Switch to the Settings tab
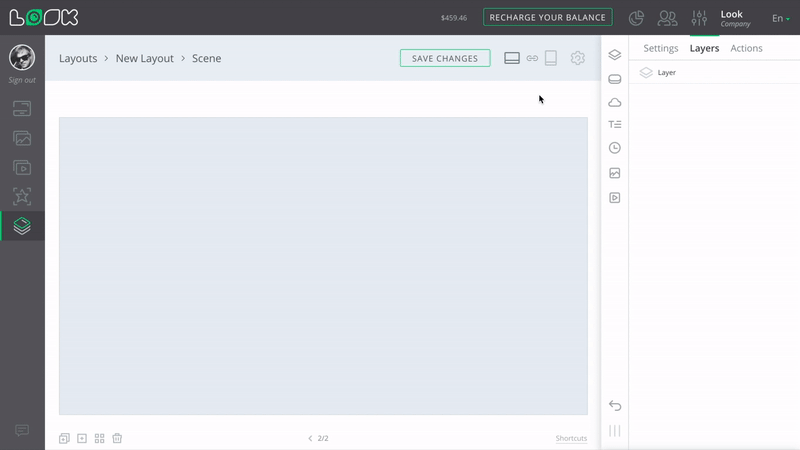This screenshot has width=800, height=450. coord(660,48)
